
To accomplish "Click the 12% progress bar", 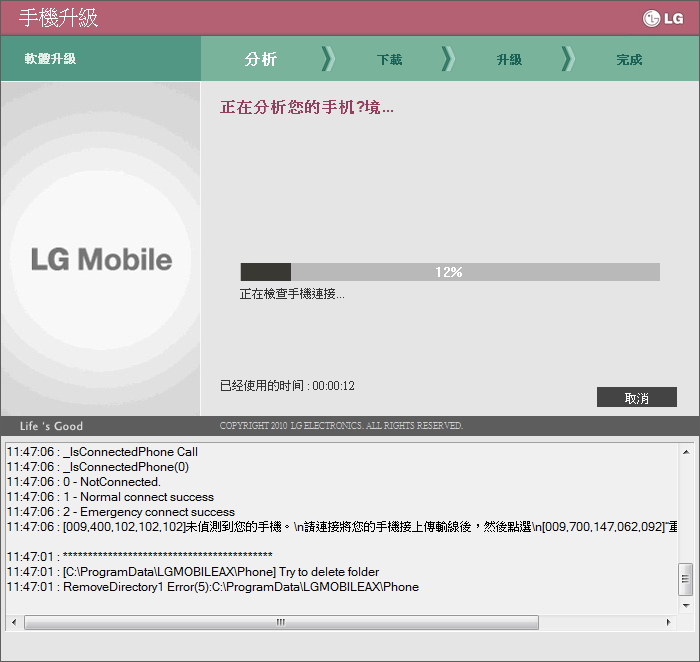I will coord(450,272).
